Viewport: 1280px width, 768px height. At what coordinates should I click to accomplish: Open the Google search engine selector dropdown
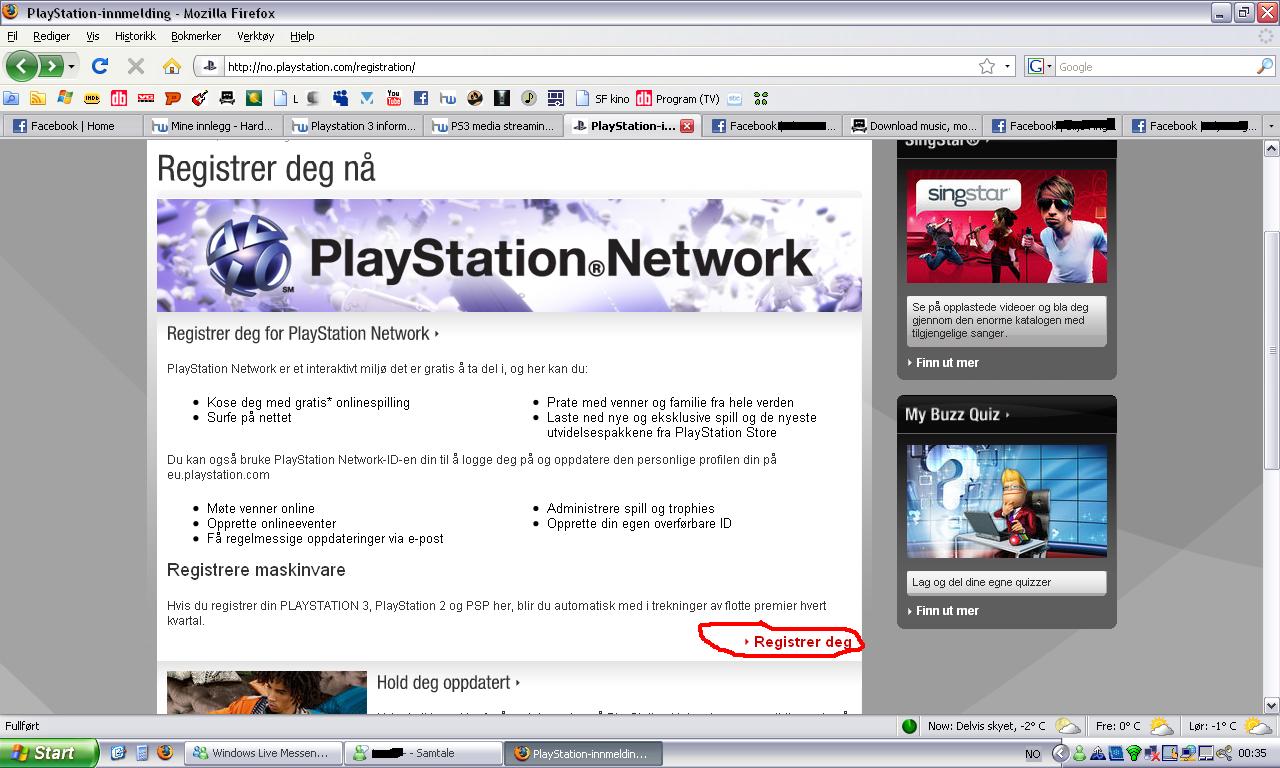pos(1039,66)
